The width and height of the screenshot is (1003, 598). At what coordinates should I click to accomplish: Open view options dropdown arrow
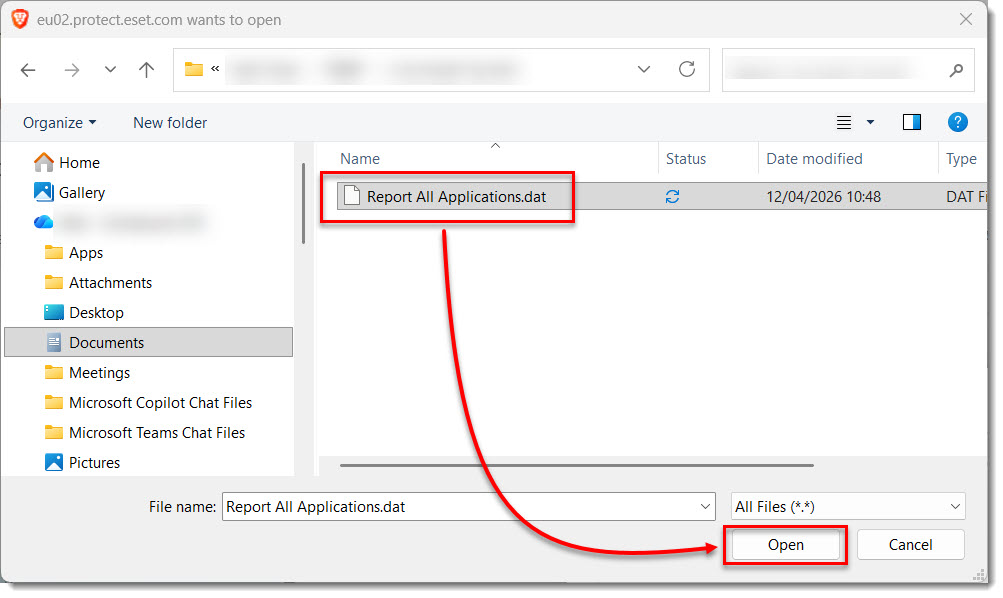point(870,122)
